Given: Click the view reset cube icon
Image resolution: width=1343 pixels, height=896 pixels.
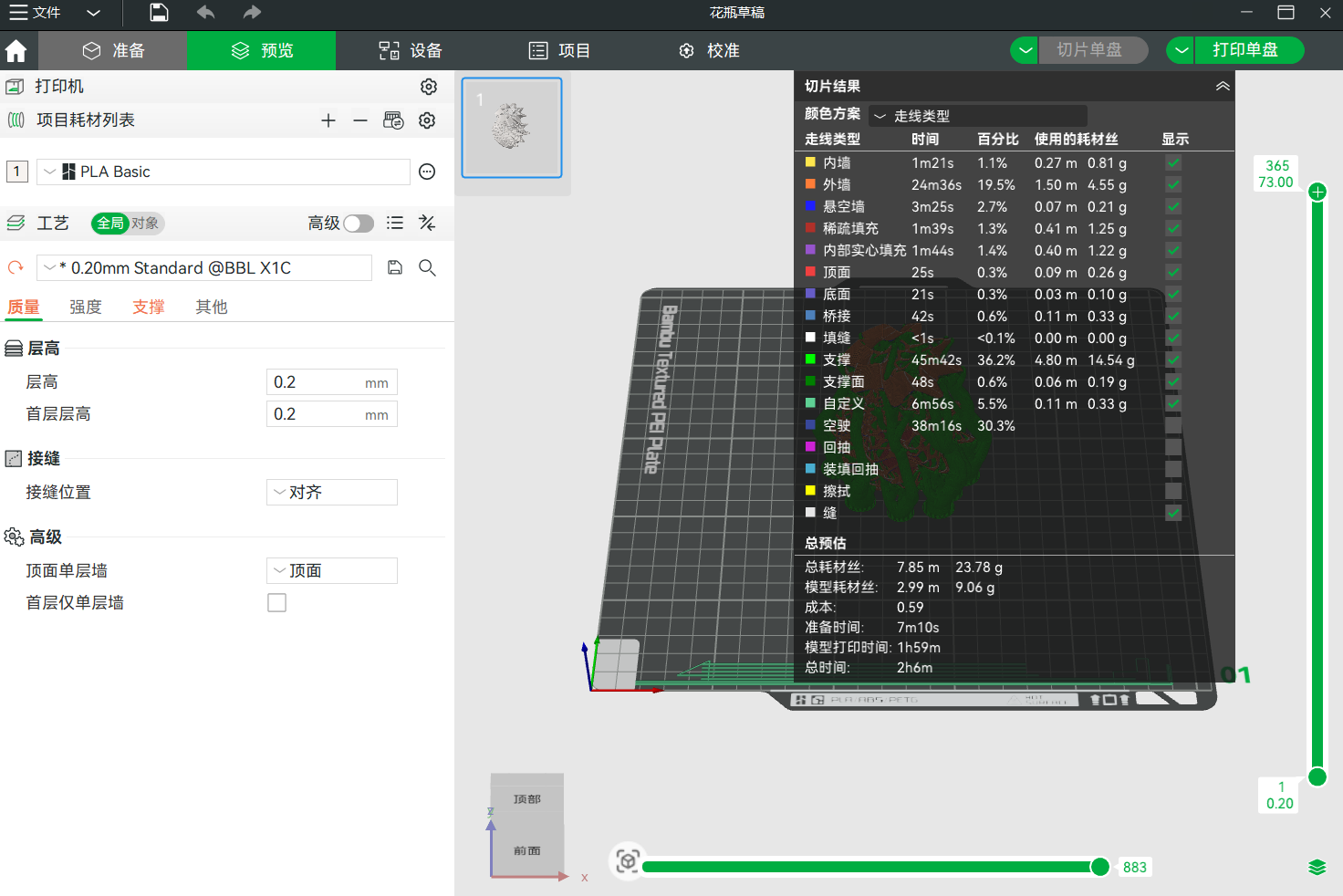Looking at the screenshot, I should coord(628,860).
